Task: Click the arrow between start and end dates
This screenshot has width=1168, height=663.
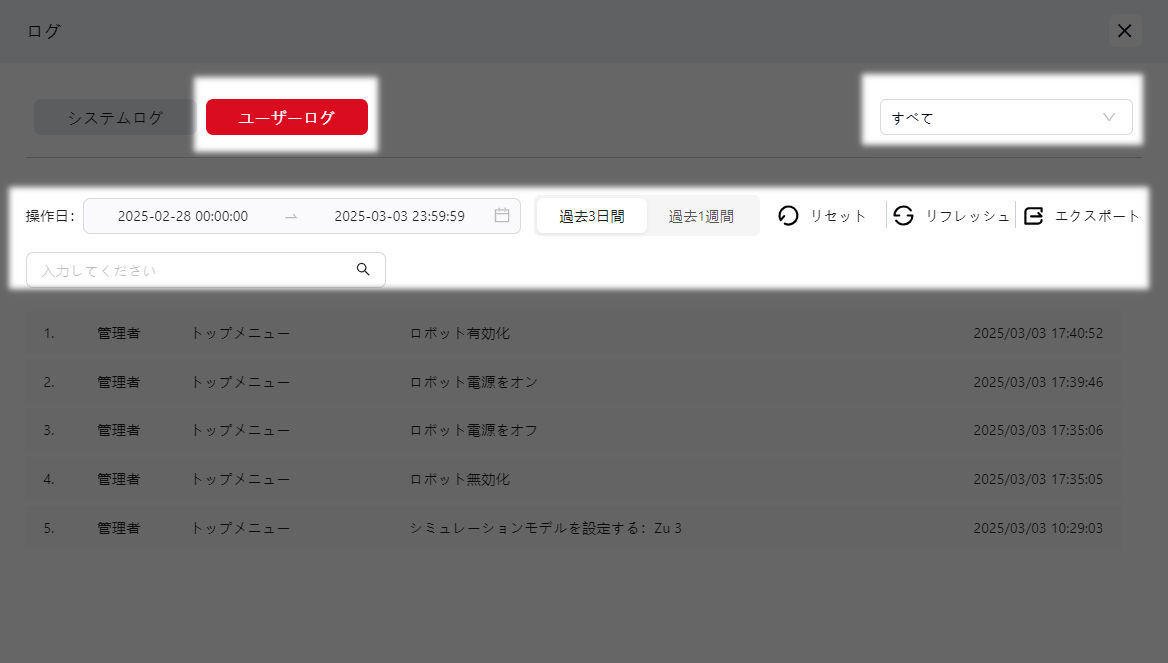Action: click(291, 216)
